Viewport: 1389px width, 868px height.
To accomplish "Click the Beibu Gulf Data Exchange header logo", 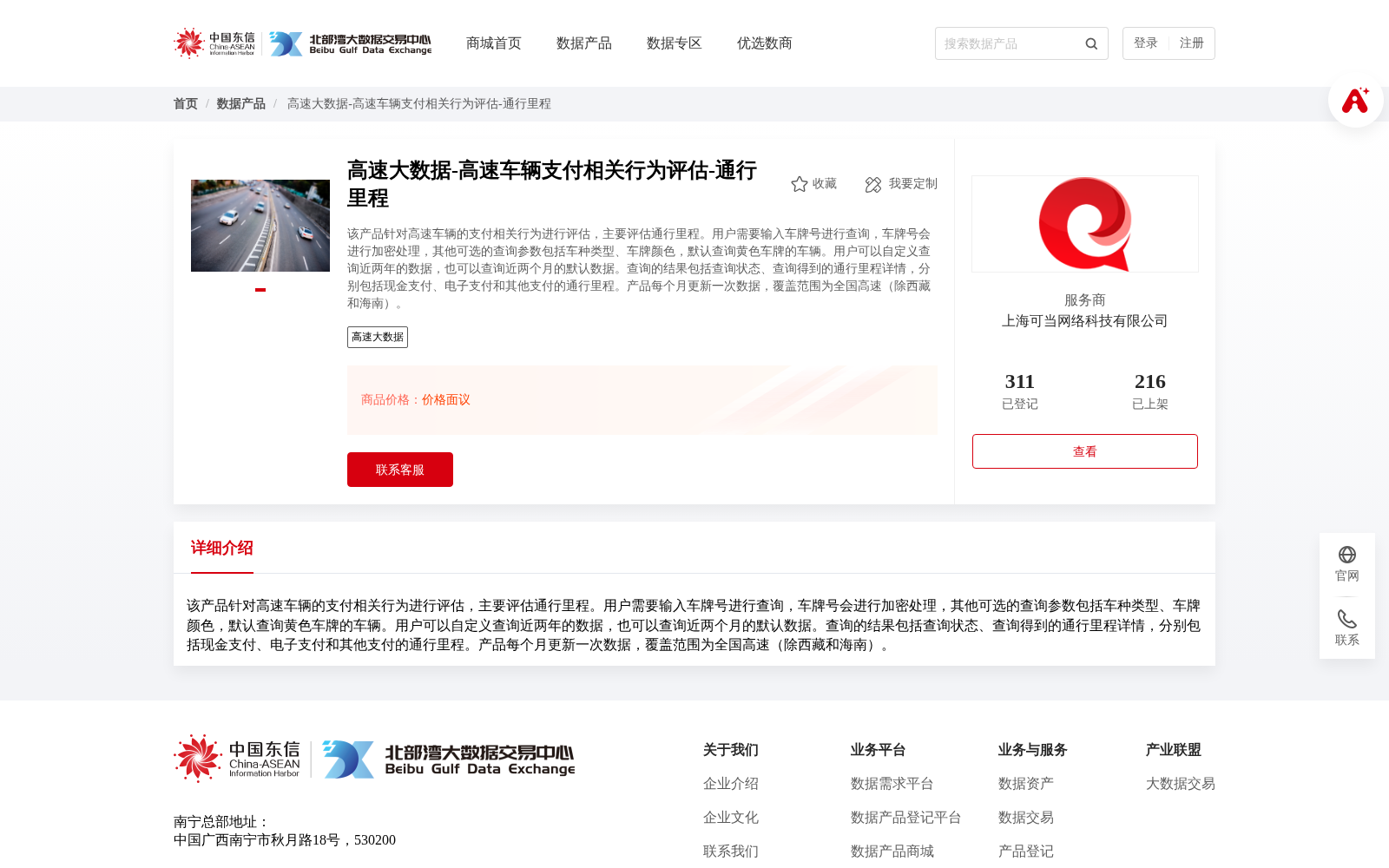I will click(350, 43).
